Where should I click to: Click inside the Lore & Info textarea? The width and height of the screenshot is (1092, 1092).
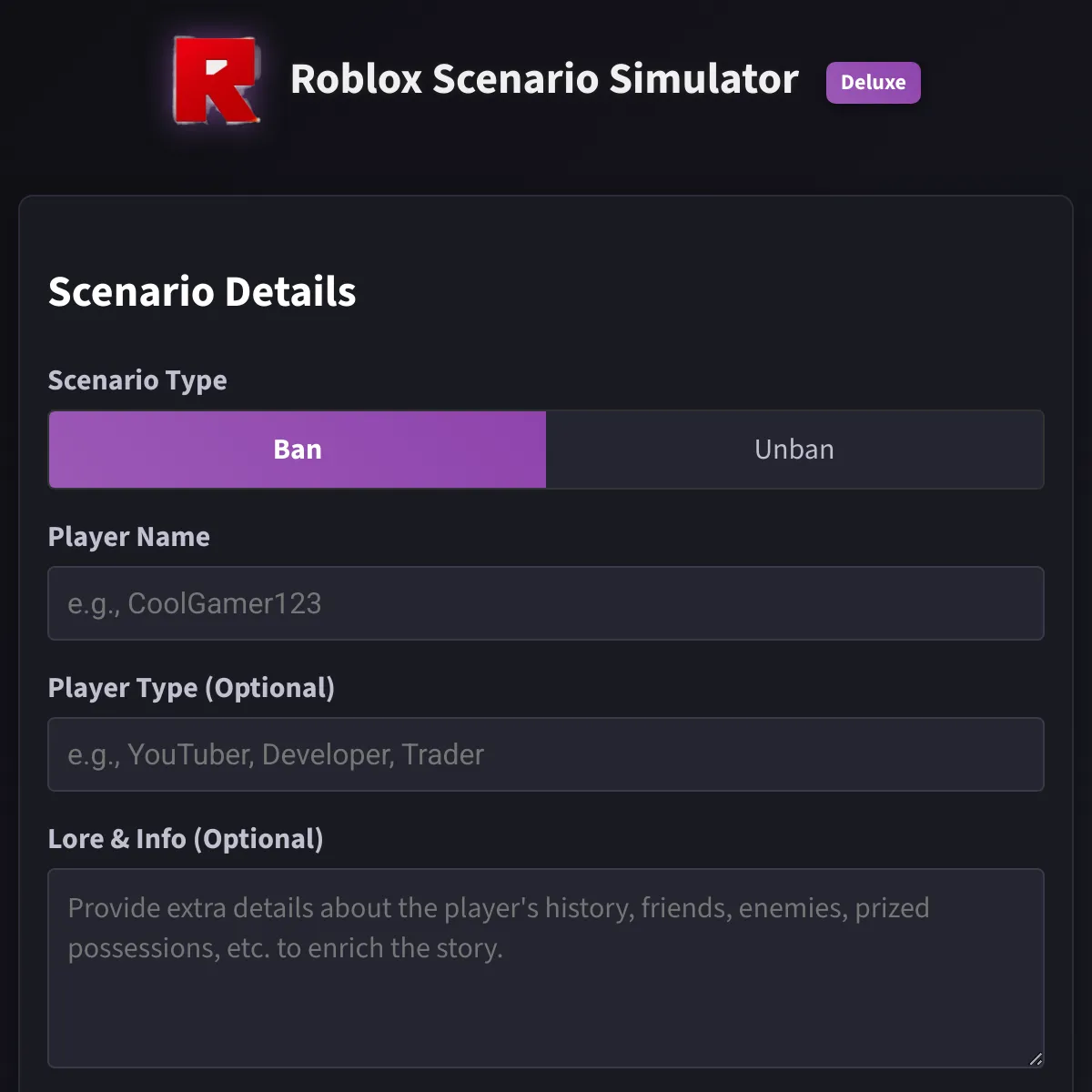[x=546, y=968]
